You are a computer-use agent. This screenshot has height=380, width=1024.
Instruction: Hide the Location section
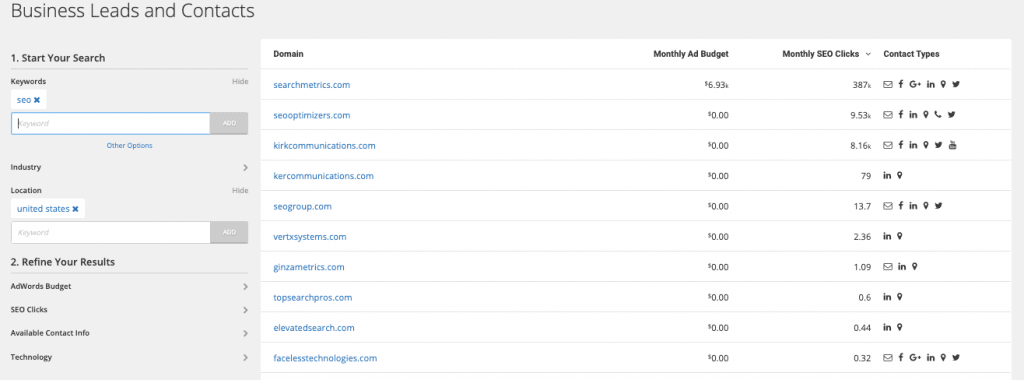coord(240,191)
